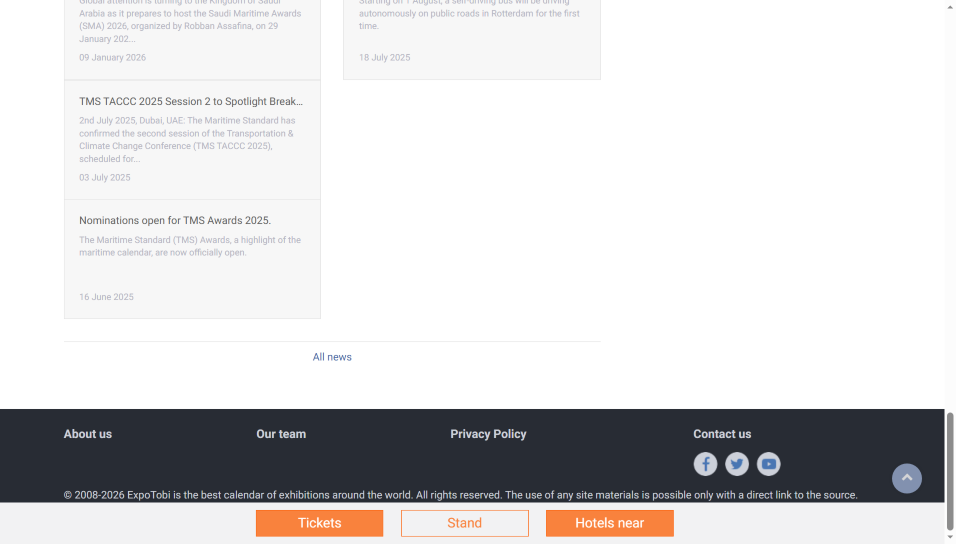Go to Our team page

(x=281, y=434)
